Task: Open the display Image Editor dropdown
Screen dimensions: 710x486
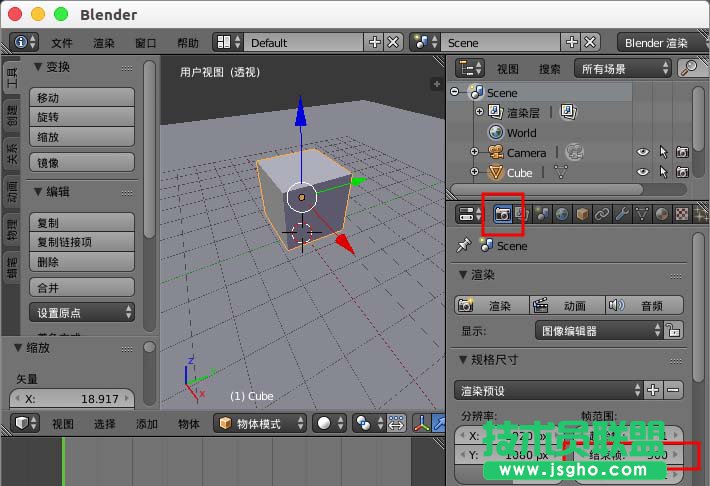Action: point(599,330)
